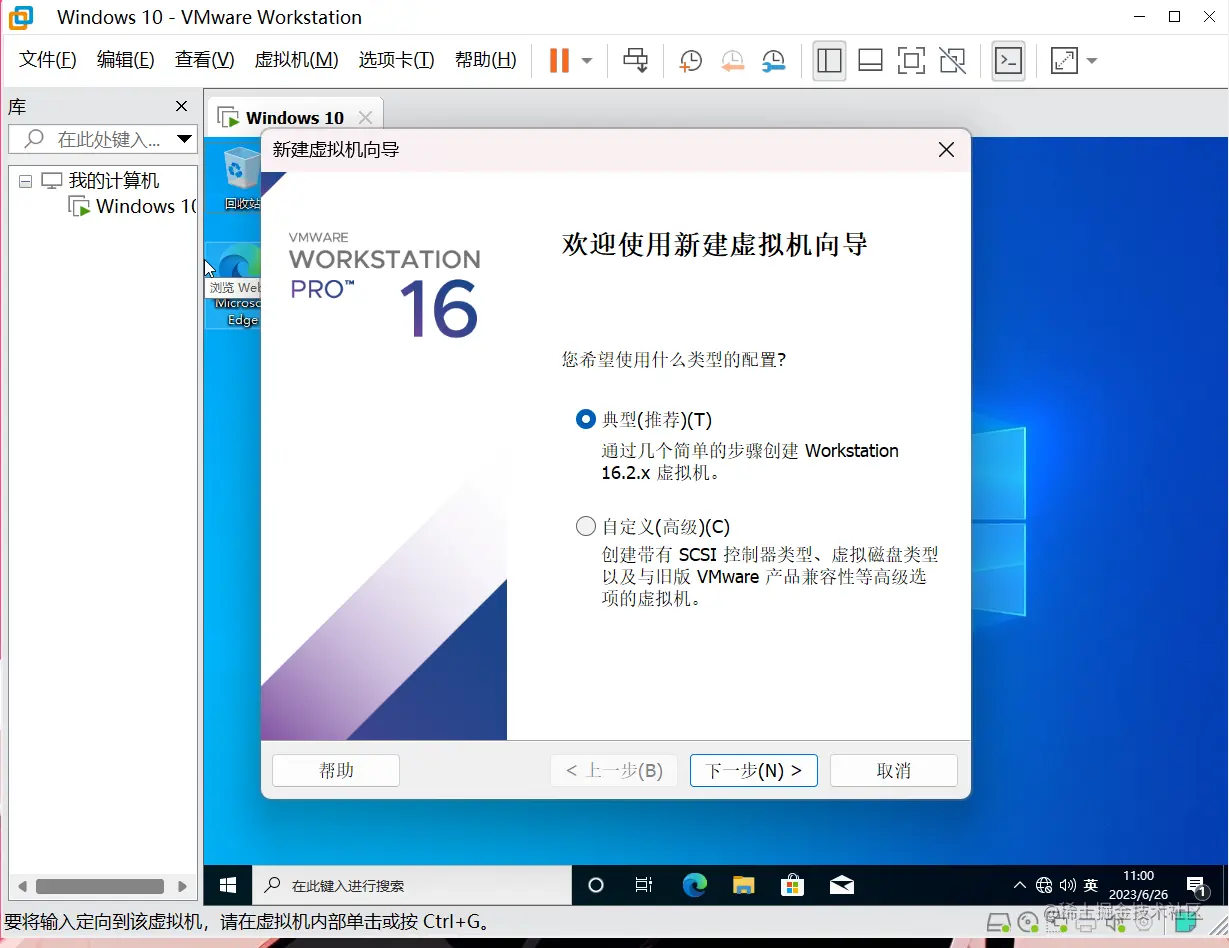Open the 选项卡(T) menu

coord(396,60)
